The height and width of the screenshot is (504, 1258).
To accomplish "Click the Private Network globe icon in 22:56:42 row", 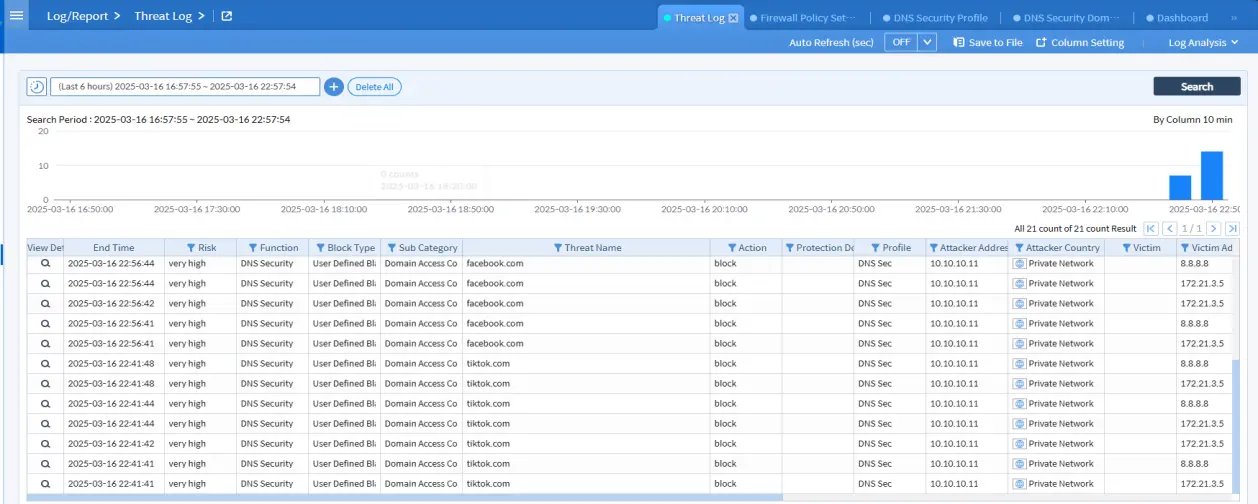I will click(1019, 304).
